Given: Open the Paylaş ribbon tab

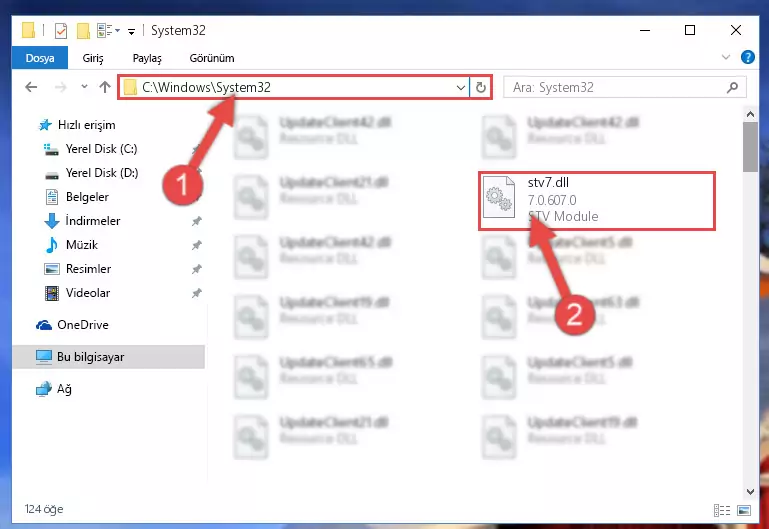Looking at the screenshot, I should (147, 58).
